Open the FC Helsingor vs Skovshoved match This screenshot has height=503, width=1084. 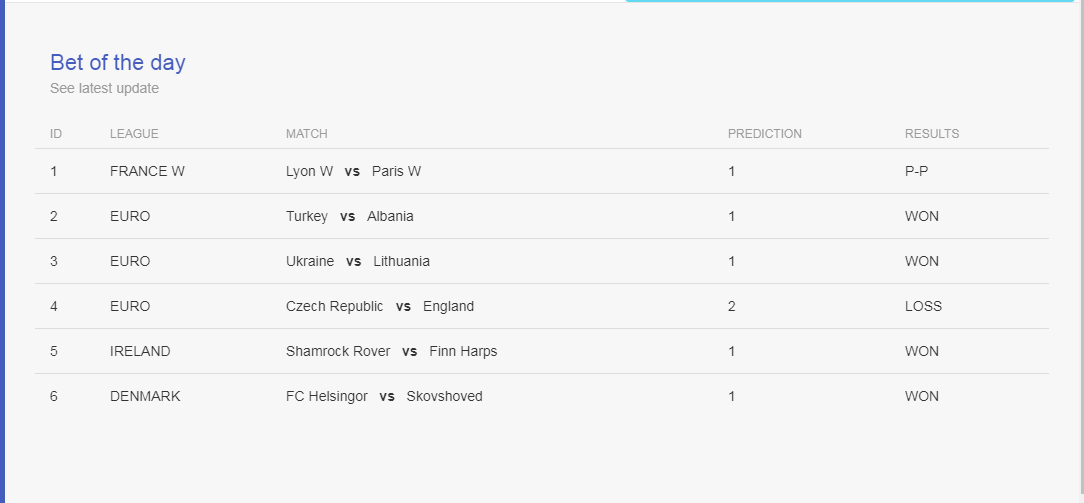point(384,397)
